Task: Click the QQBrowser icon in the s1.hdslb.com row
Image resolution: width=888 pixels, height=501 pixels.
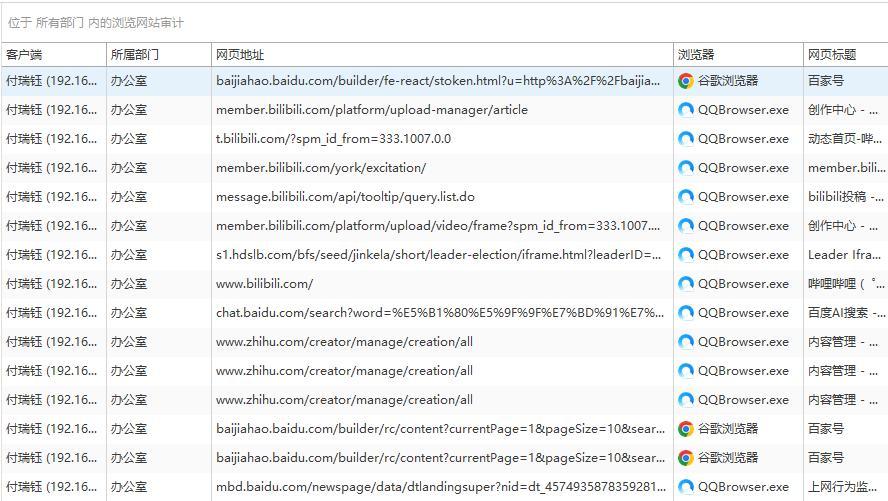Action: [x=685, y=255]
